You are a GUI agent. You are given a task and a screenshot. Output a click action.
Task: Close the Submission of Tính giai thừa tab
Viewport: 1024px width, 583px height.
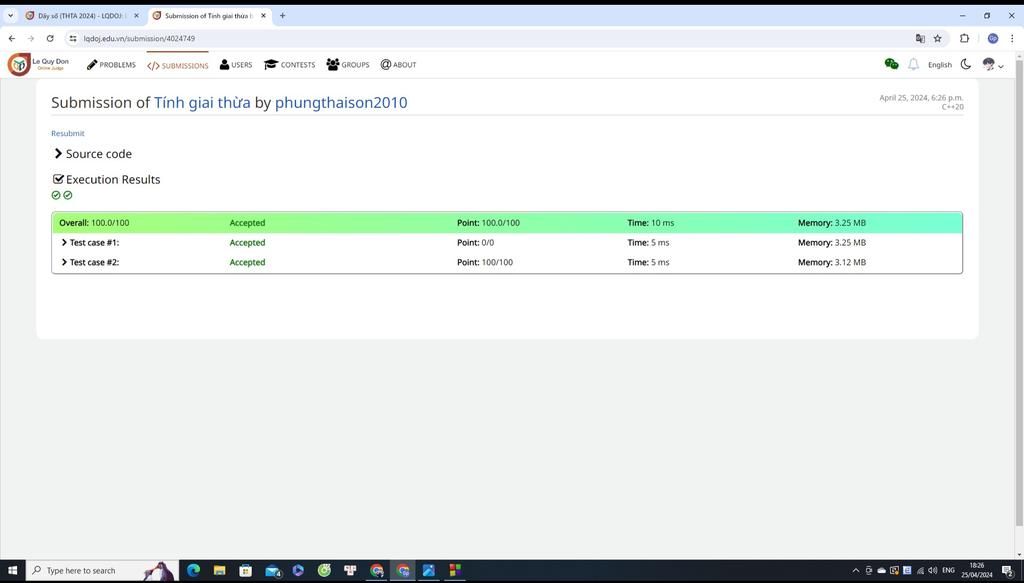[263, 16]
